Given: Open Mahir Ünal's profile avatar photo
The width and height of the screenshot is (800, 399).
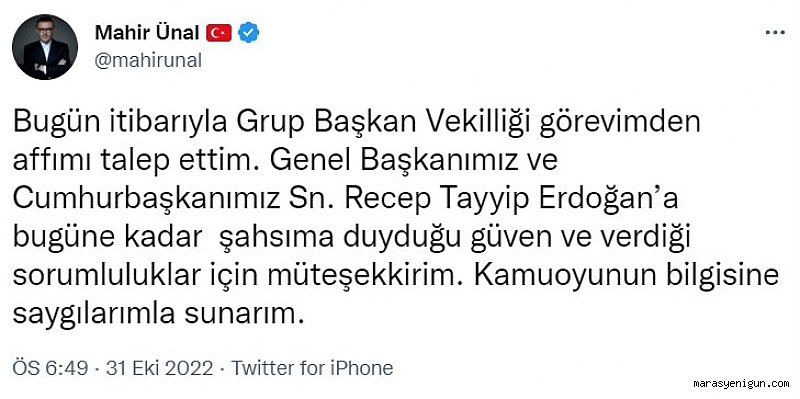Looking at the screenshot, I should (x=45, y=47).
